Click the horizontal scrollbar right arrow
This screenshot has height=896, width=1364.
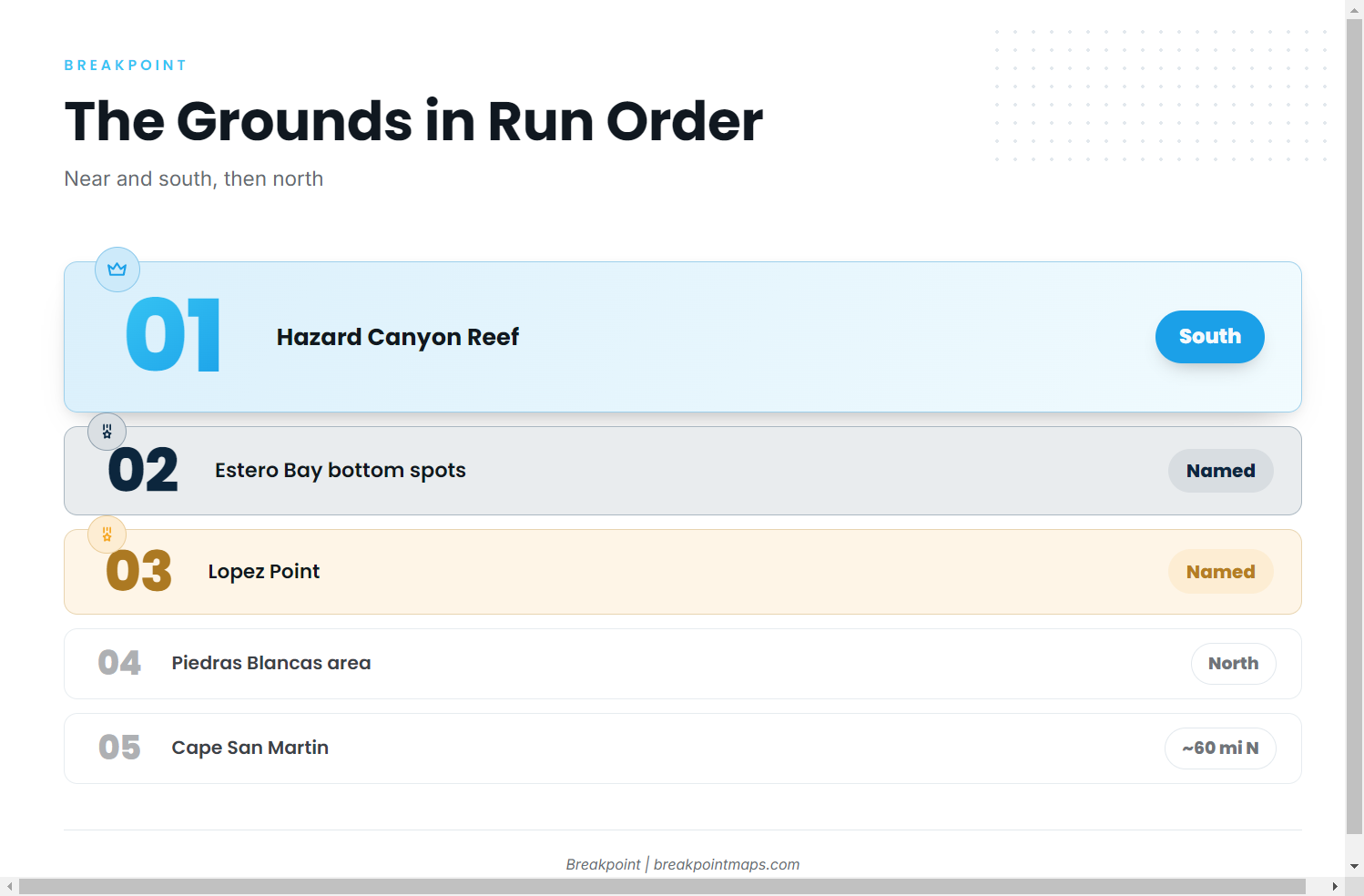click(x=1335, y=887)
